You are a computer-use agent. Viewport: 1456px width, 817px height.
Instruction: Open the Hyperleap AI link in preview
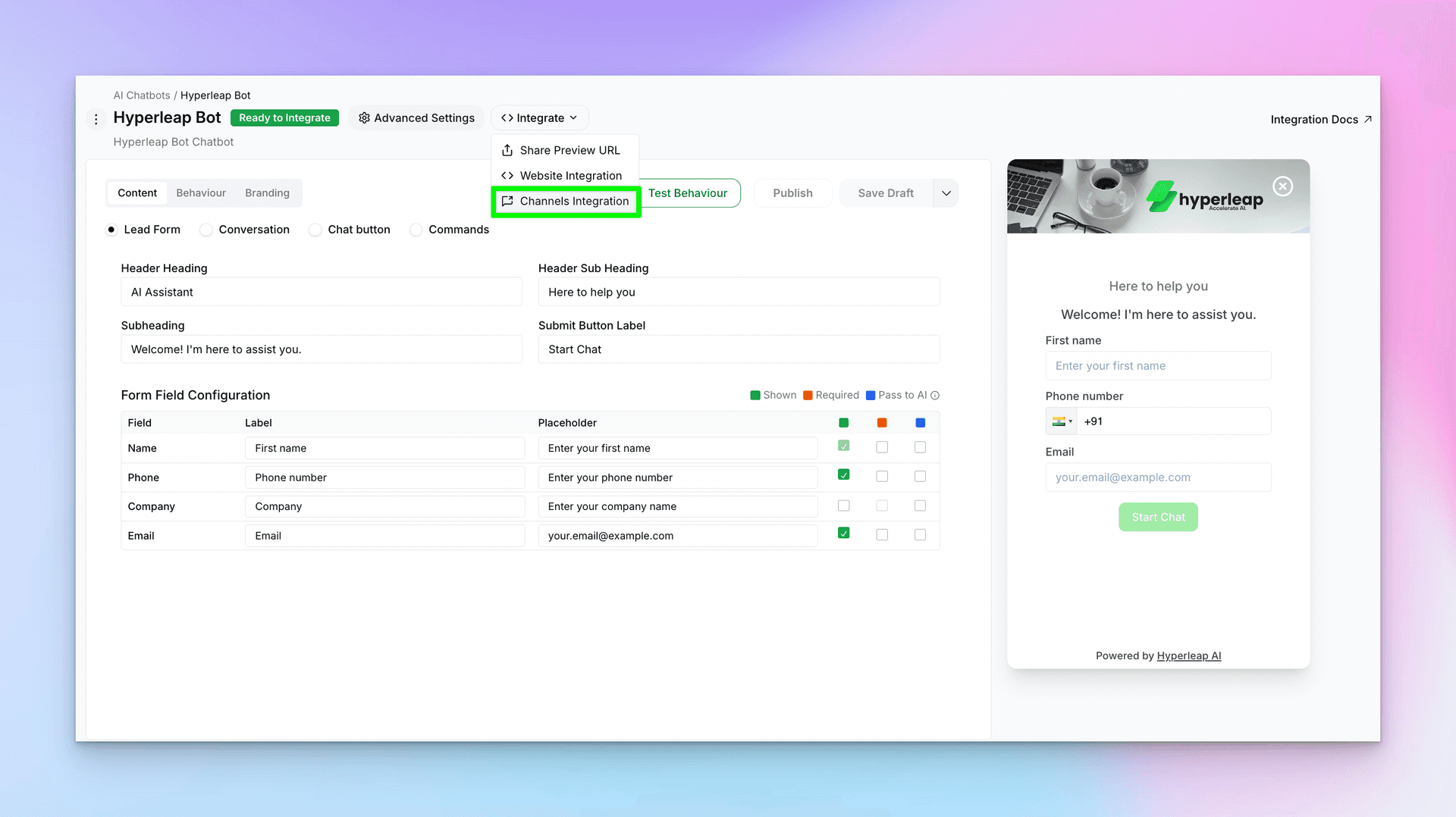1188,656
